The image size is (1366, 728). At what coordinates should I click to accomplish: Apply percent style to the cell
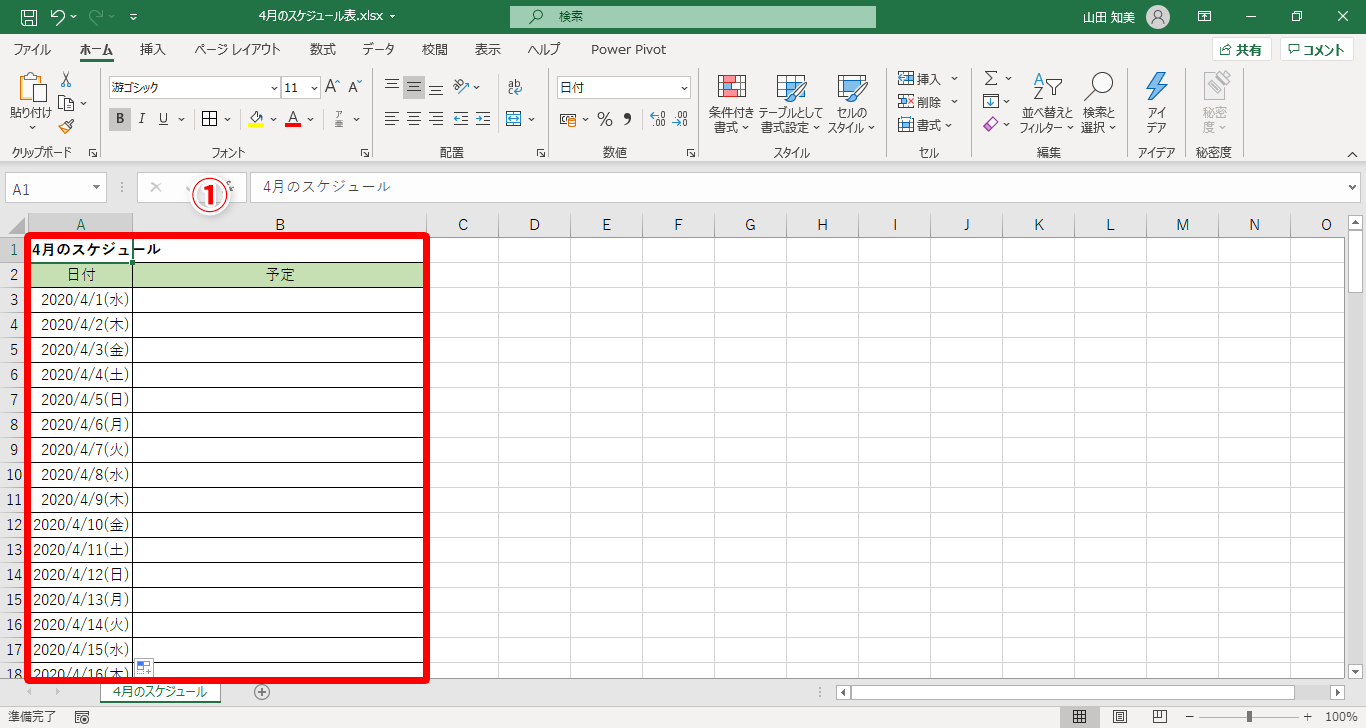coord(604,120)
